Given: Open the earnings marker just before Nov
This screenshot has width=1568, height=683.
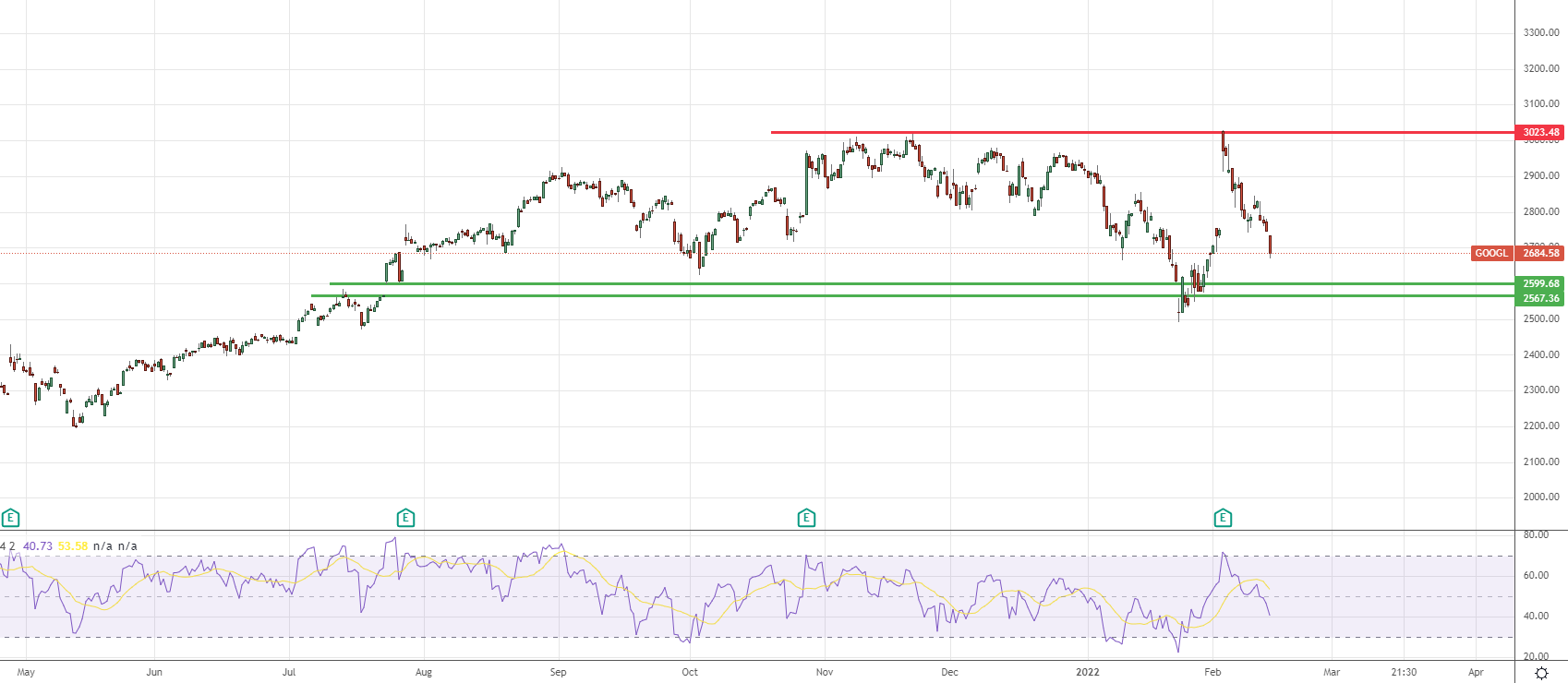Looking at the screenshot, I should [x=806, y=518].
